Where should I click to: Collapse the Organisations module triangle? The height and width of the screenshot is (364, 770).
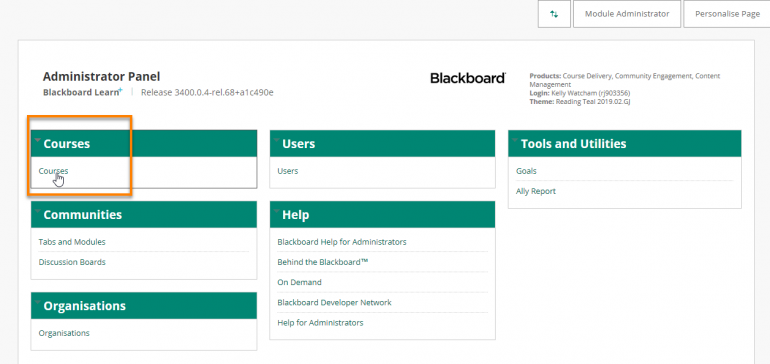[x=37, y=303]
